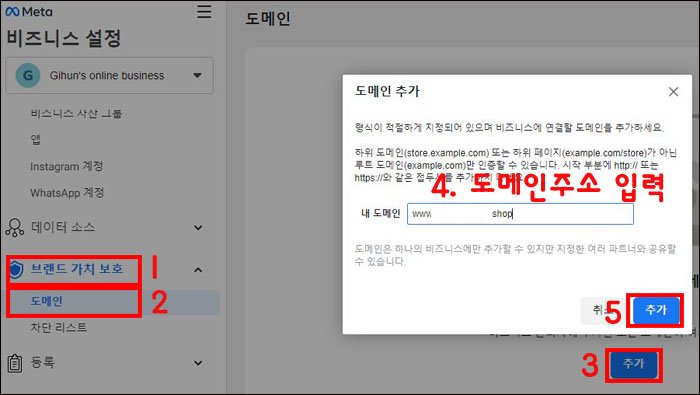Click the 등록 clipboard icon
Screen dimensions: 700x395
(x=15, y=363)
